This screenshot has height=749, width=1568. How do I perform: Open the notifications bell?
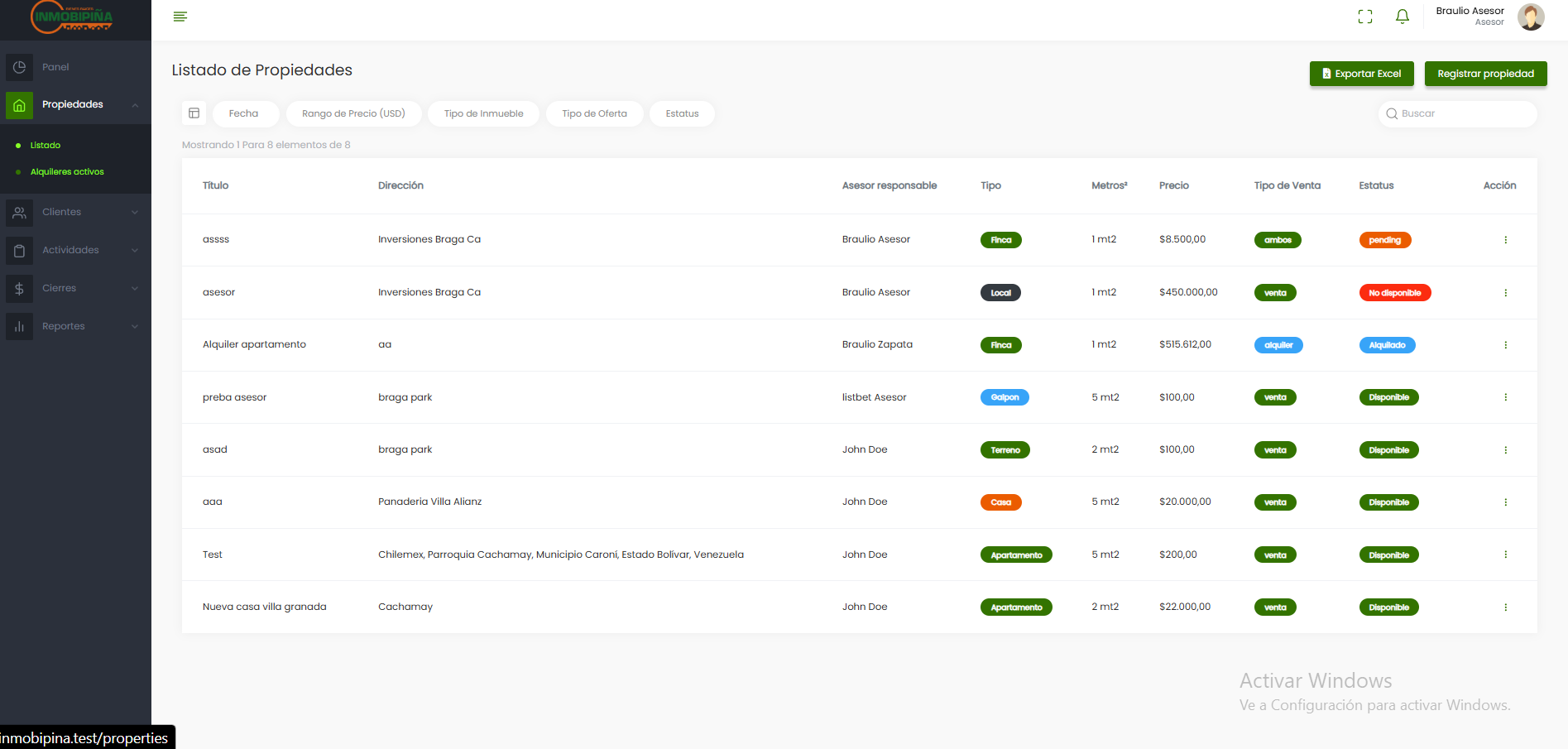pyautogui.click(x=1403, y=17)
